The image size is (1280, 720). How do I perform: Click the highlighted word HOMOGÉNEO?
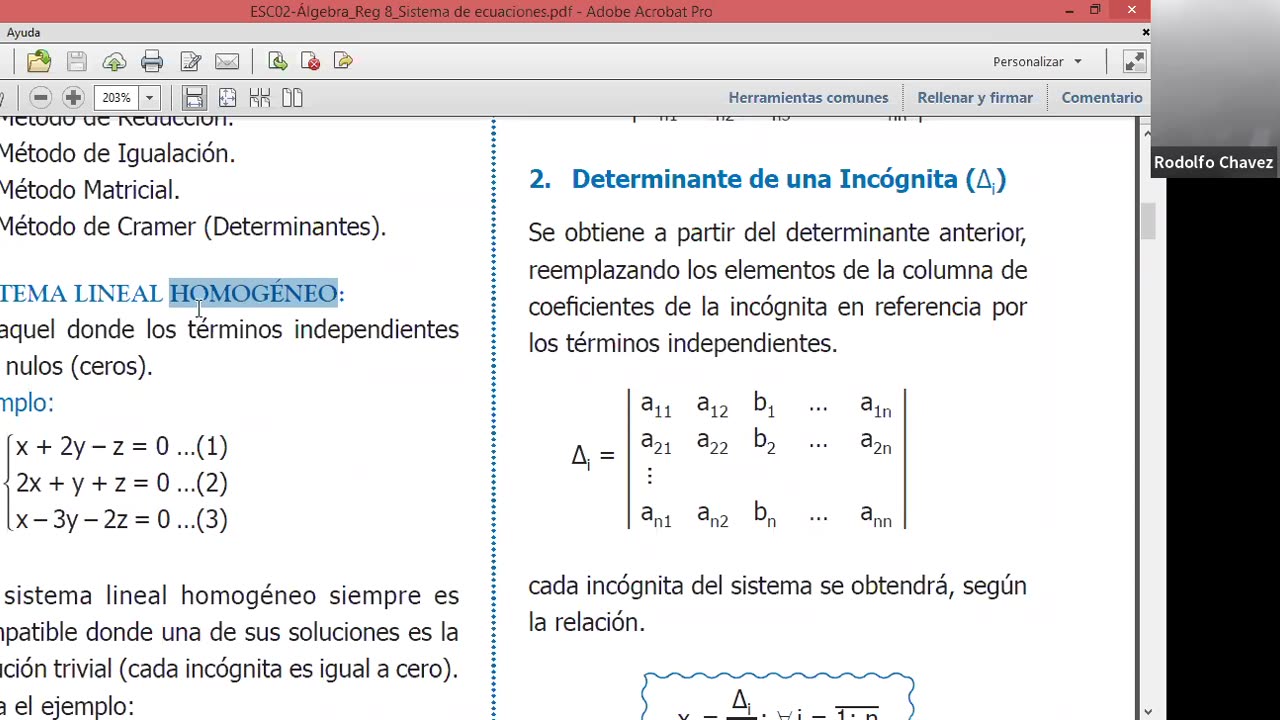pyautogui.click(x=254, y=293)
